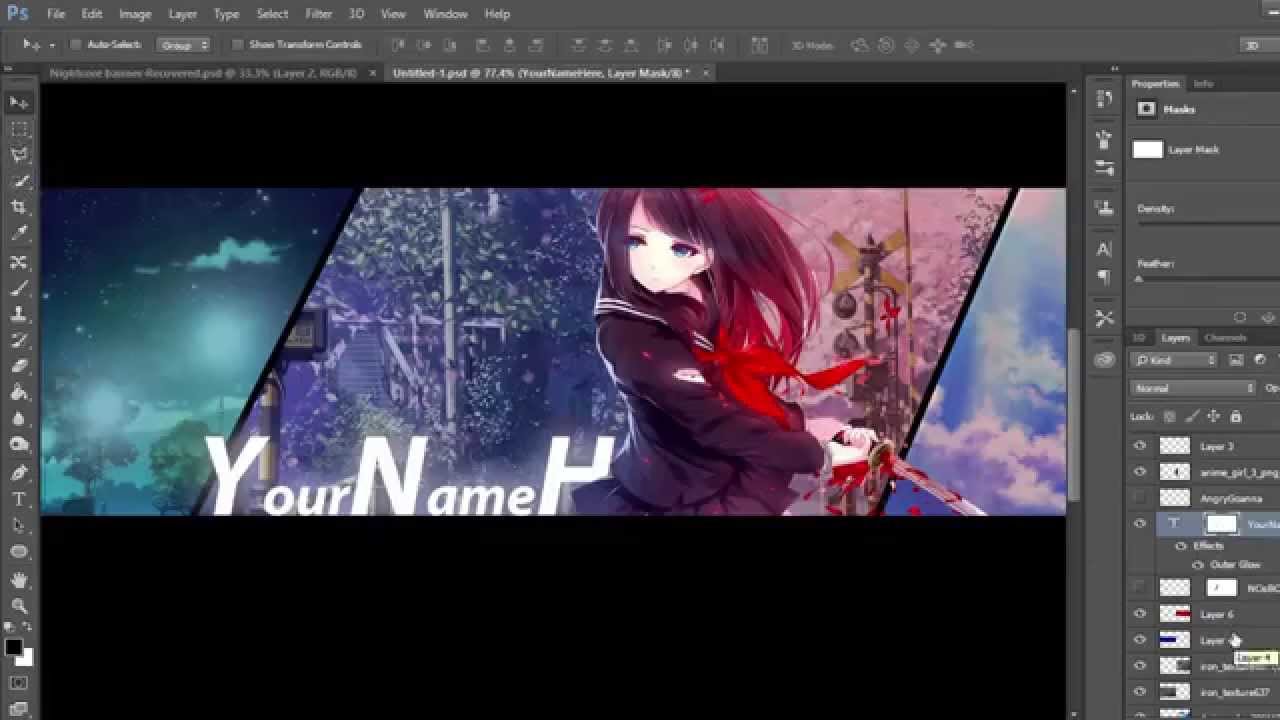1280x720 pixels.
Task: Open the Filter menu
Action: 319,14
